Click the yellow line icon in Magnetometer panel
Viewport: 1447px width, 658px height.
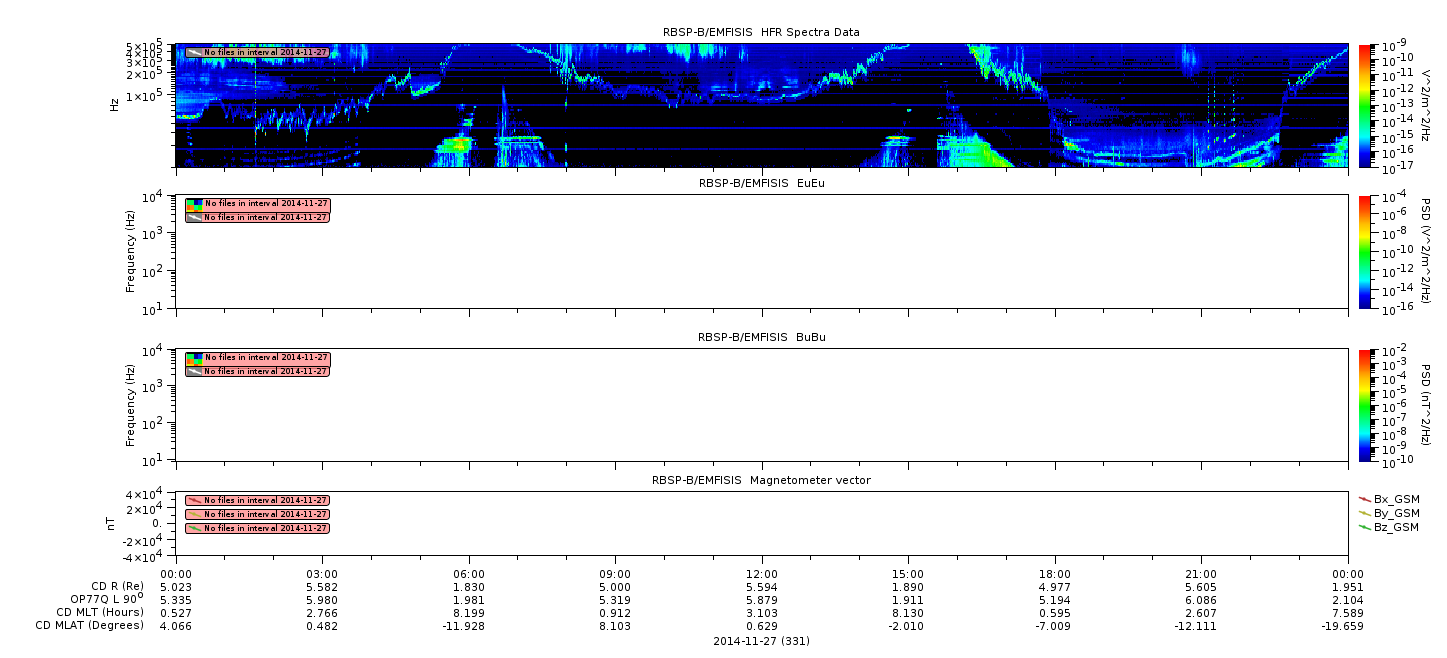coord(195,514)
